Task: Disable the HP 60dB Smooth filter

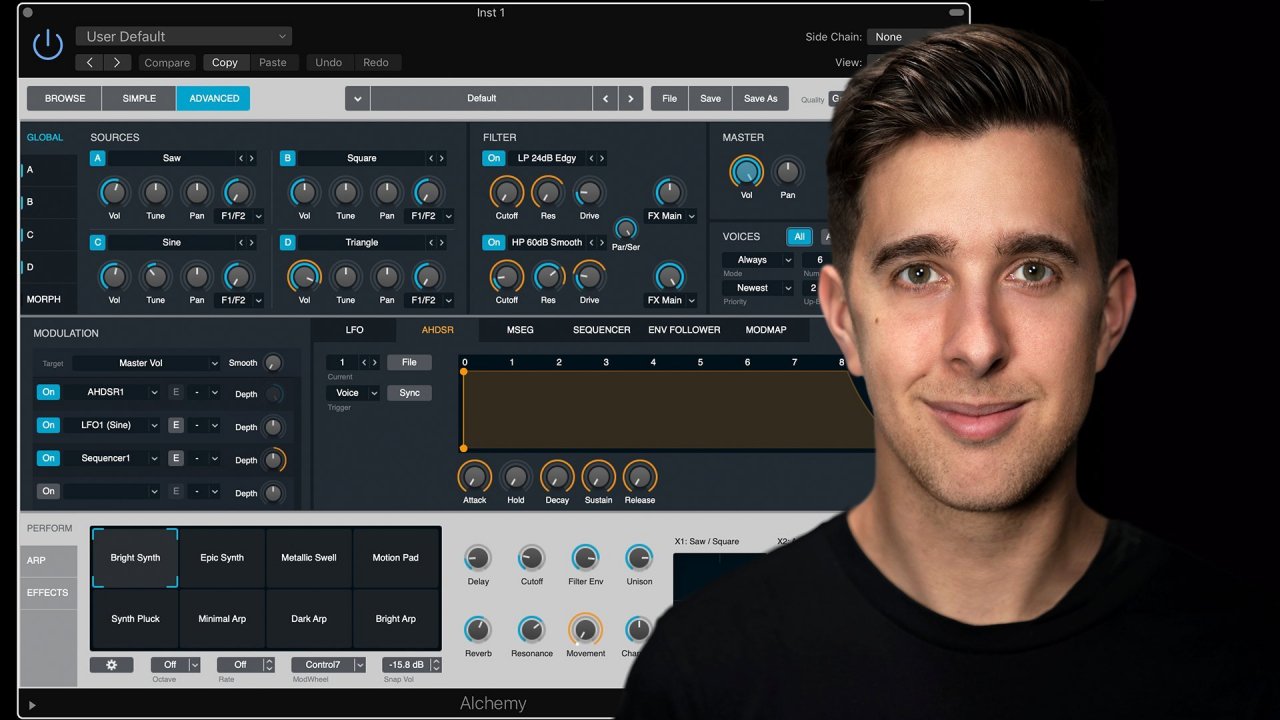Action: point(492,242)
